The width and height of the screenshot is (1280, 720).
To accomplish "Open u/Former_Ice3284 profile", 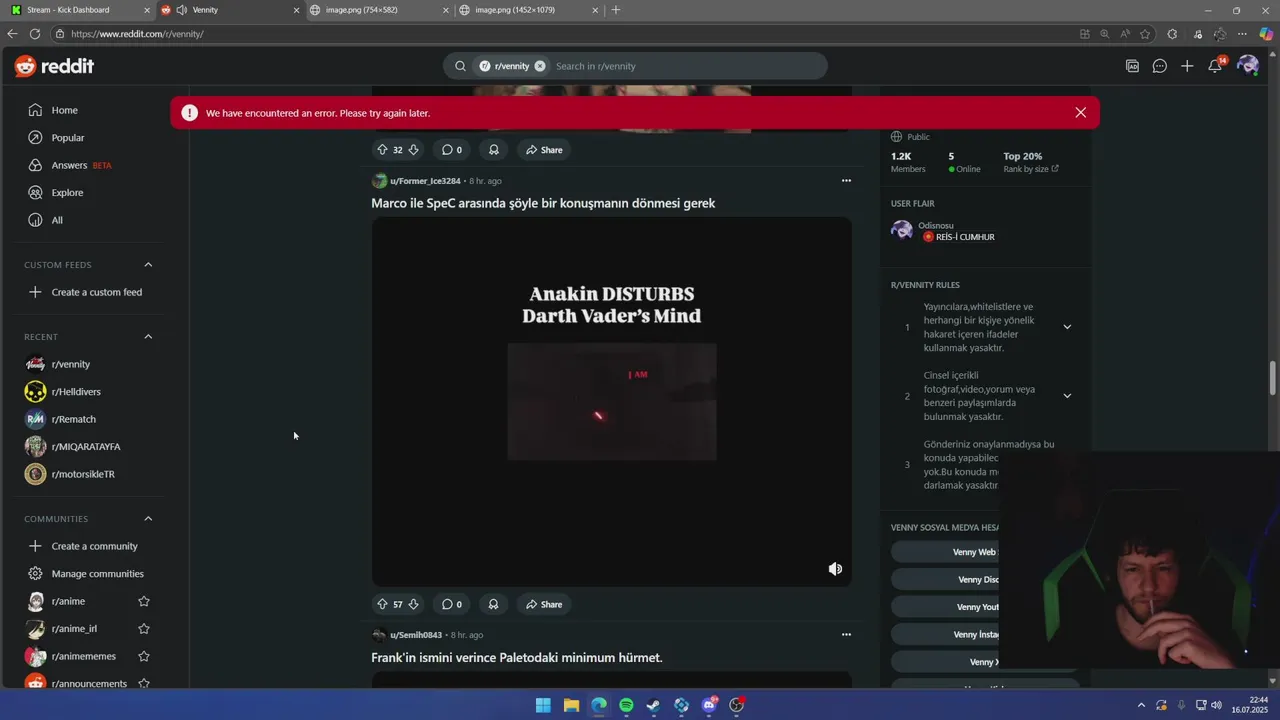I will 425,181.
